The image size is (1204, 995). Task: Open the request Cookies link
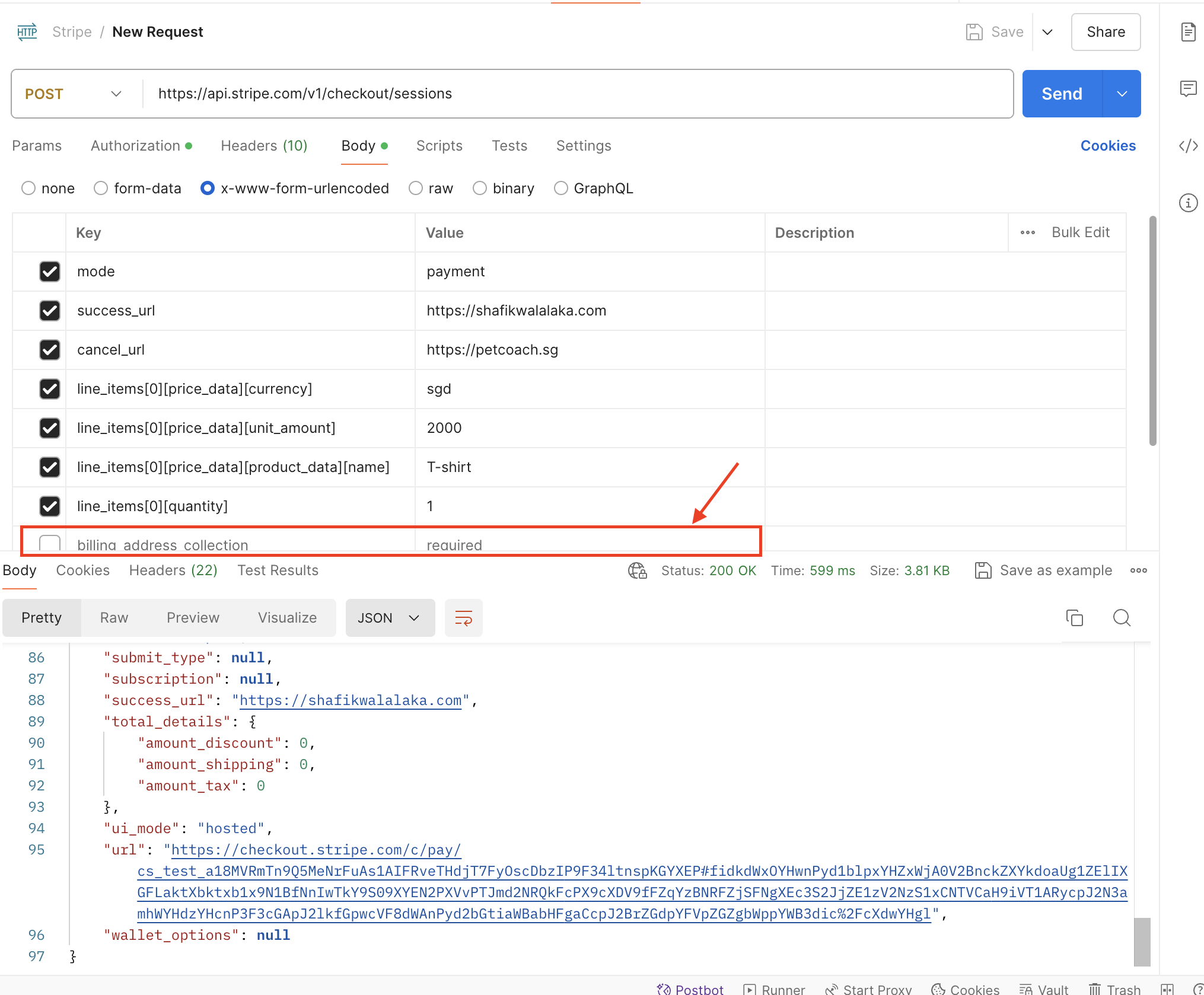1108,146
